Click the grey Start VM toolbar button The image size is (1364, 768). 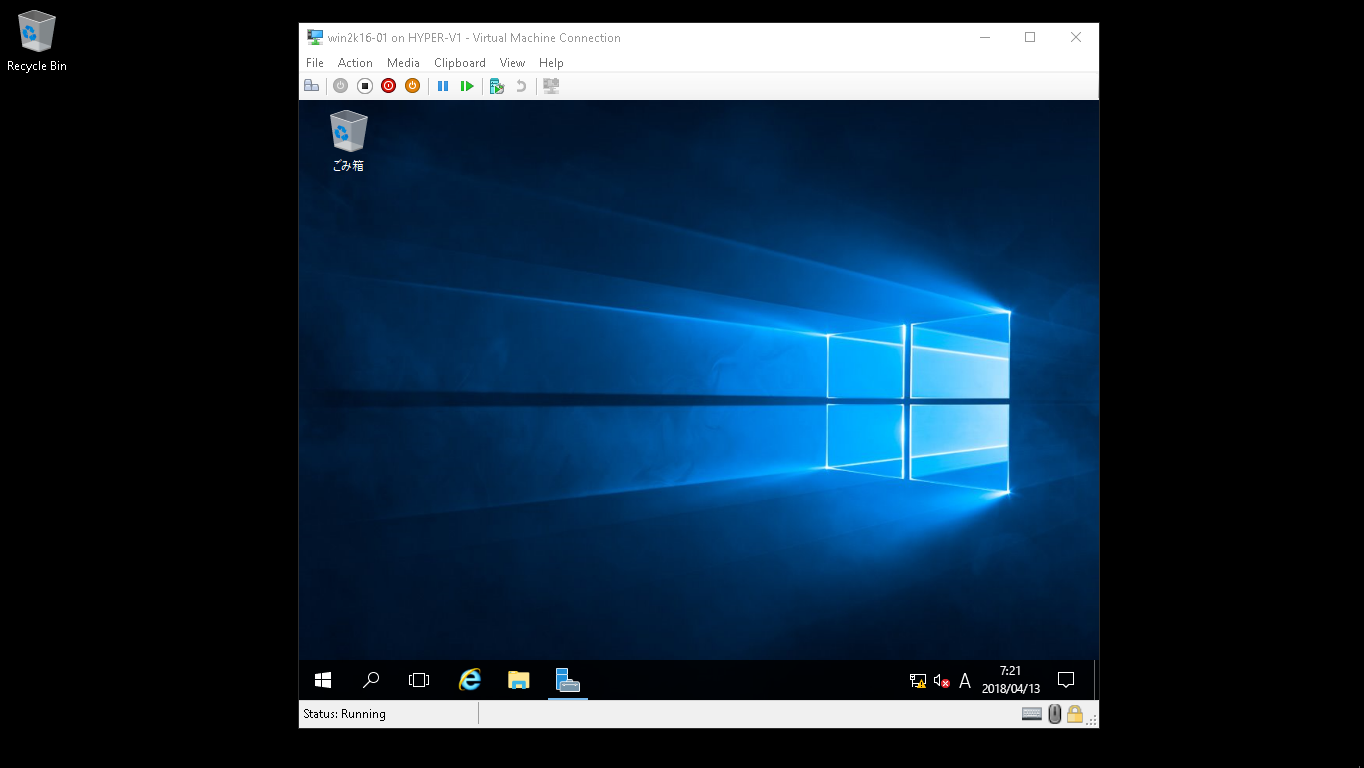tap(340, 86)
